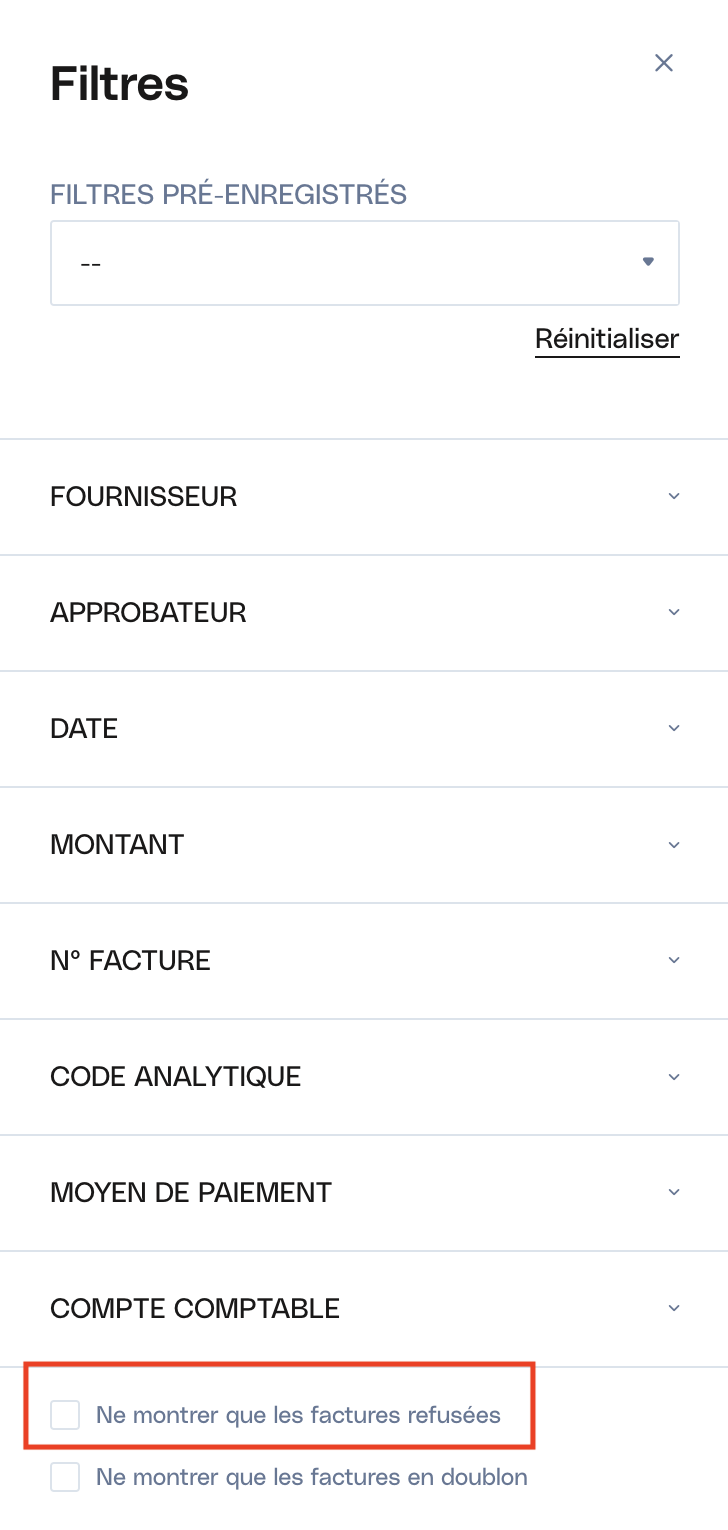
Task: Expand the MOYEN DE PAIEMENT chevron
Action: pyautogui.click(x=674, y=1192)
